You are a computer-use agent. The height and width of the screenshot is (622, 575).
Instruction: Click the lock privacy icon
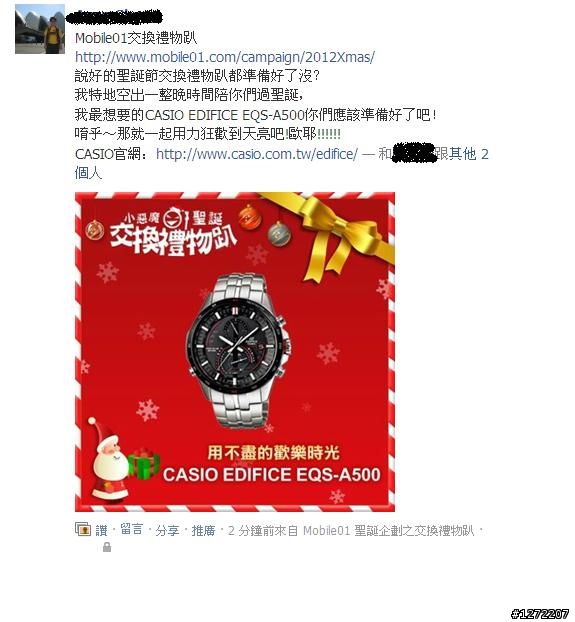tap(107, 547)
